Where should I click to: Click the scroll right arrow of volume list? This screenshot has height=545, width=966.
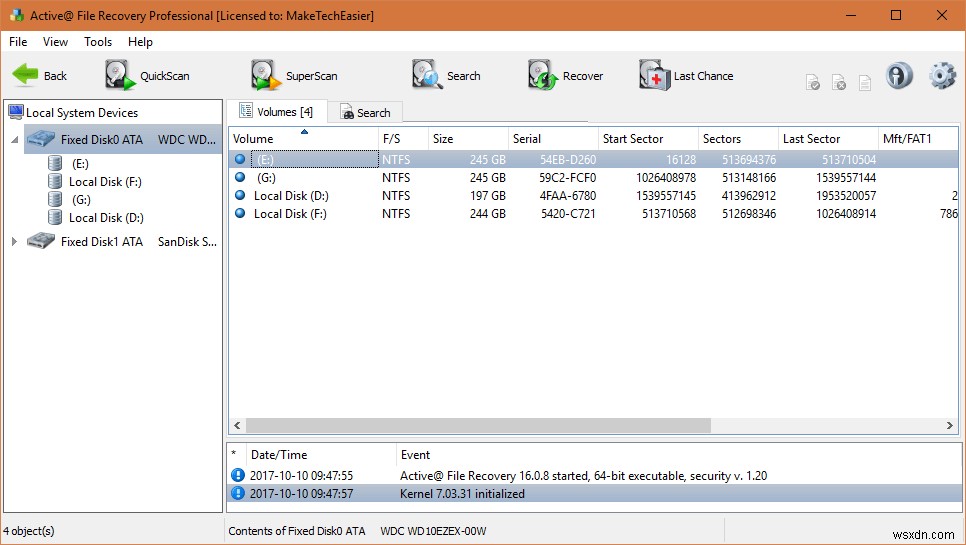click(x=949, y=425)
